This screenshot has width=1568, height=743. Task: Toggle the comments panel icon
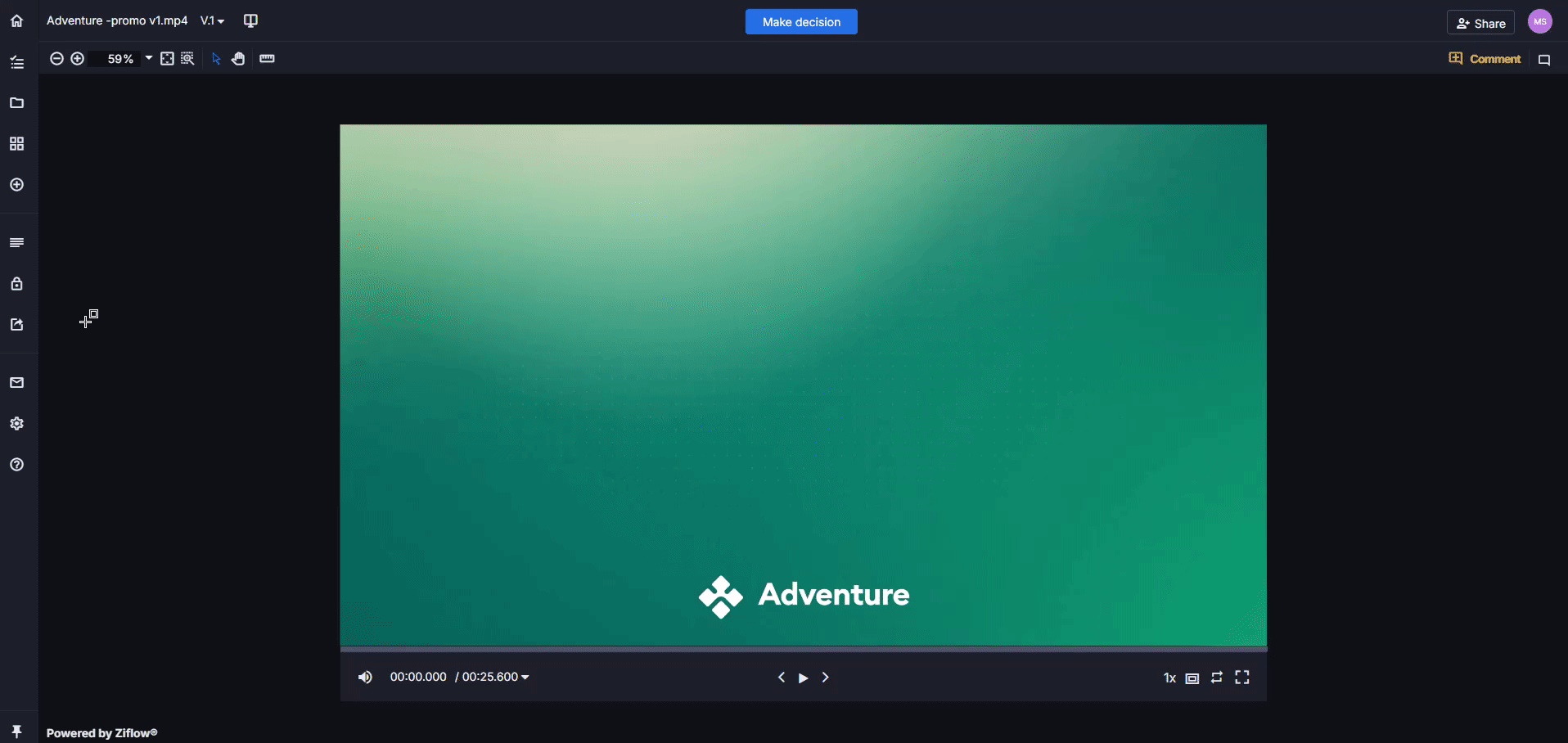(1544, 60)
